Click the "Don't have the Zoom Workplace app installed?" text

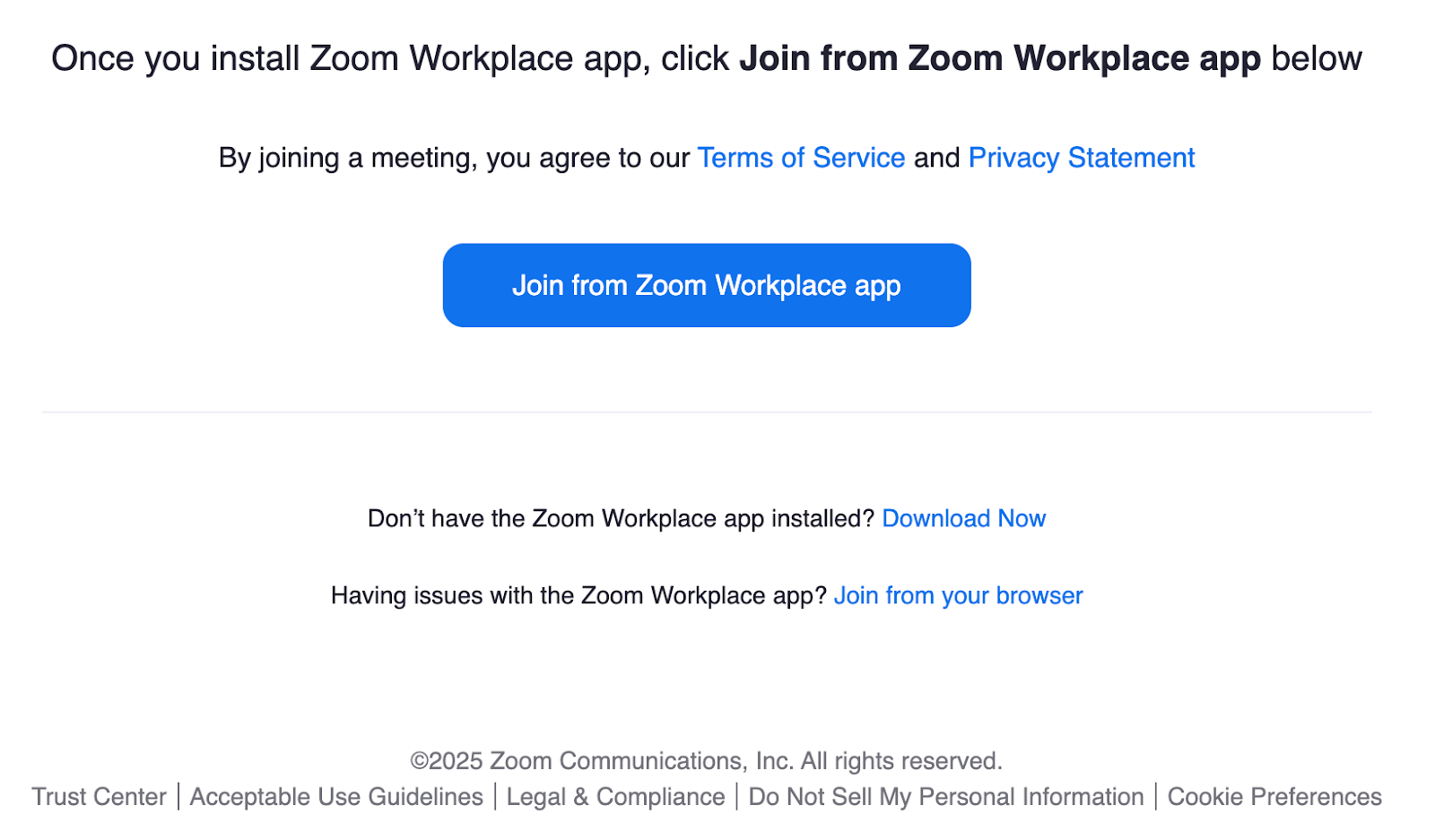621,518
